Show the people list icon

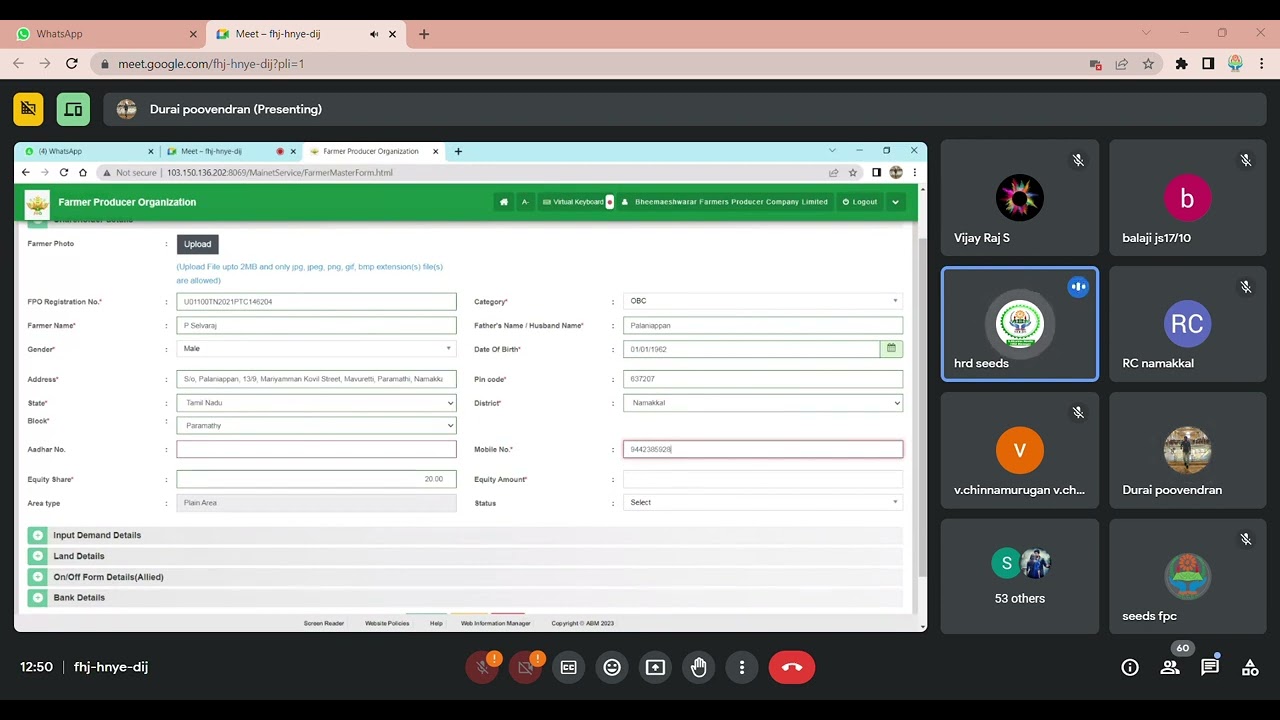pyautogui.click(x=1170, y=667)
